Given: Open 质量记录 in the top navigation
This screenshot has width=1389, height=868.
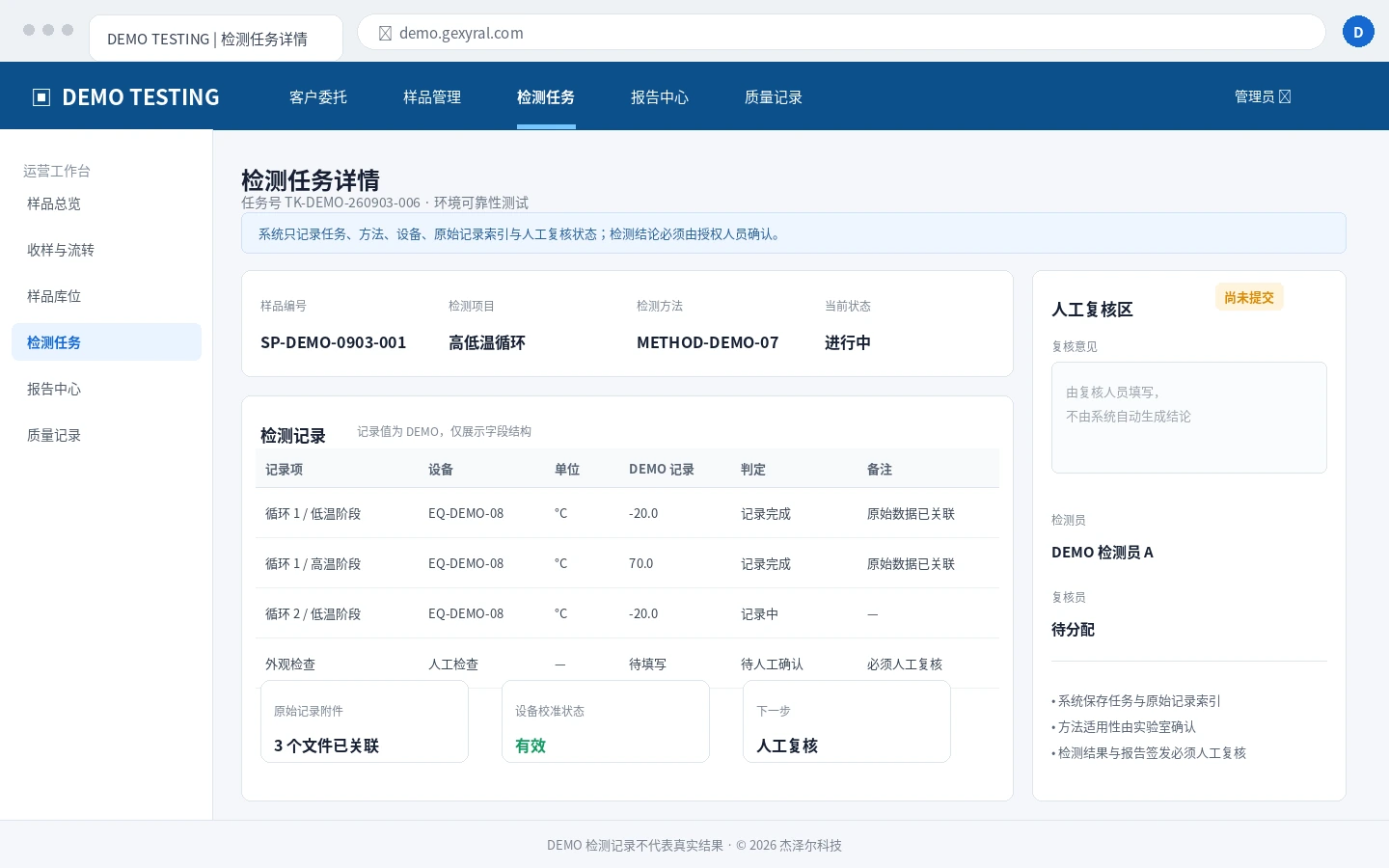Looking at the screenshot, I should (x=774, y=96).
